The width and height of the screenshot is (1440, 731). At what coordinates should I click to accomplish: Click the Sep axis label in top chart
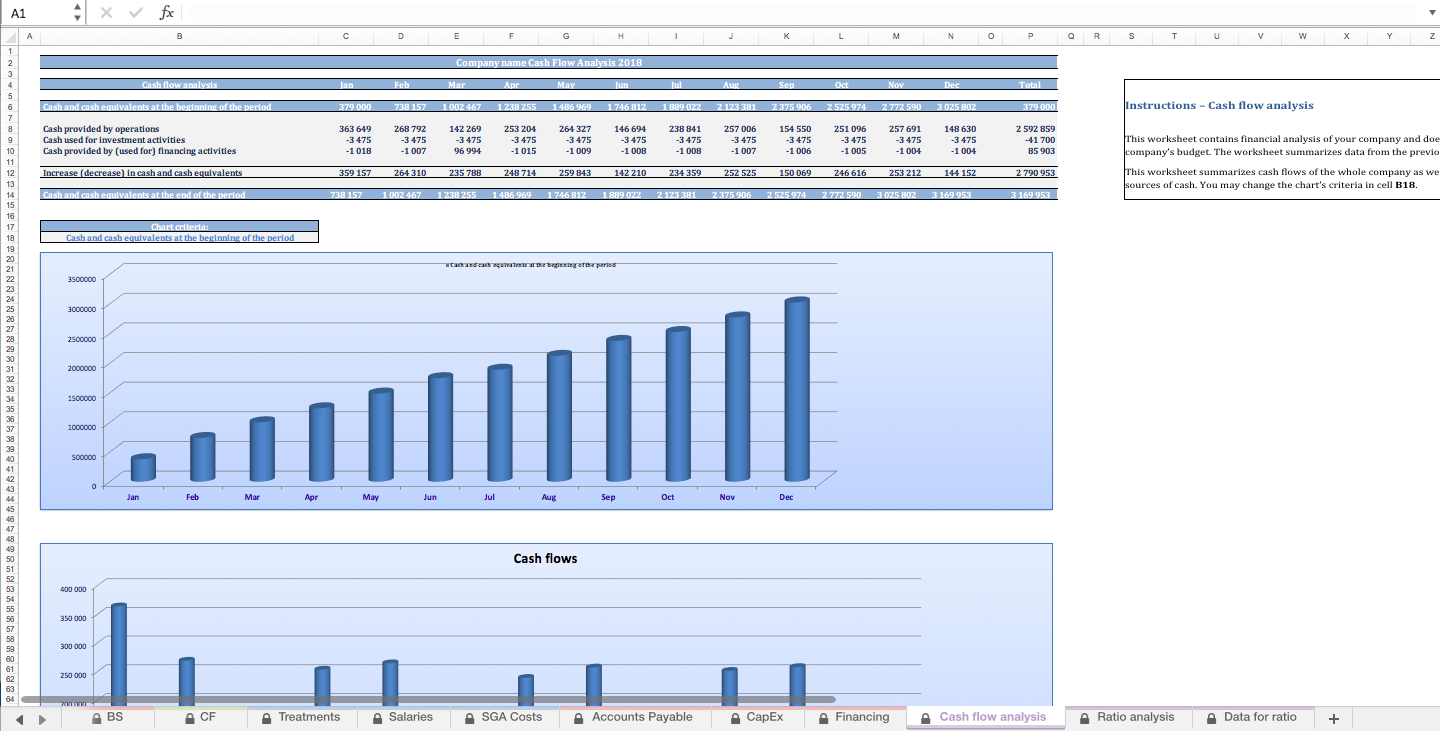coord(608,497)
